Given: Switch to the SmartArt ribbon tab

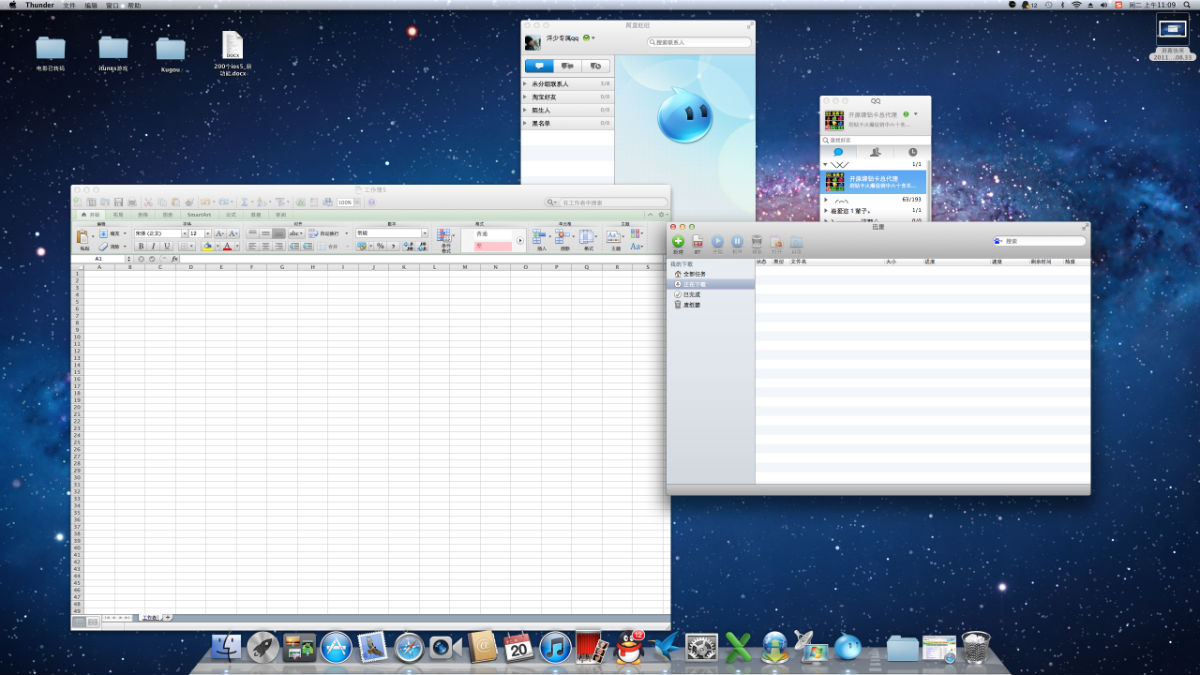Looking at the screenshot, I should tap(199, 215).
